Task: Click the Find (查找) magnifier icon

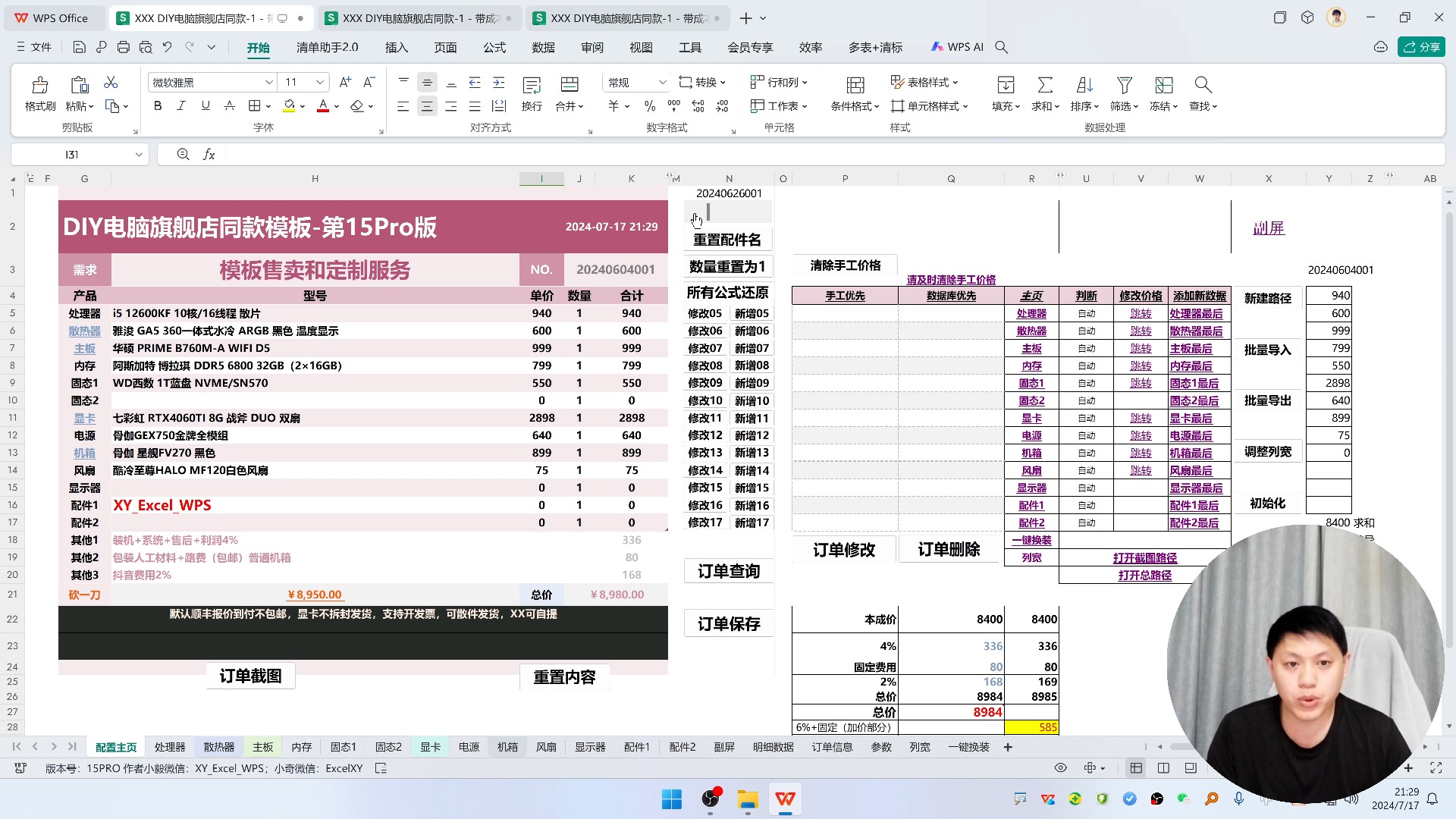Action: pyautogui.click(x=1203, y=85)
